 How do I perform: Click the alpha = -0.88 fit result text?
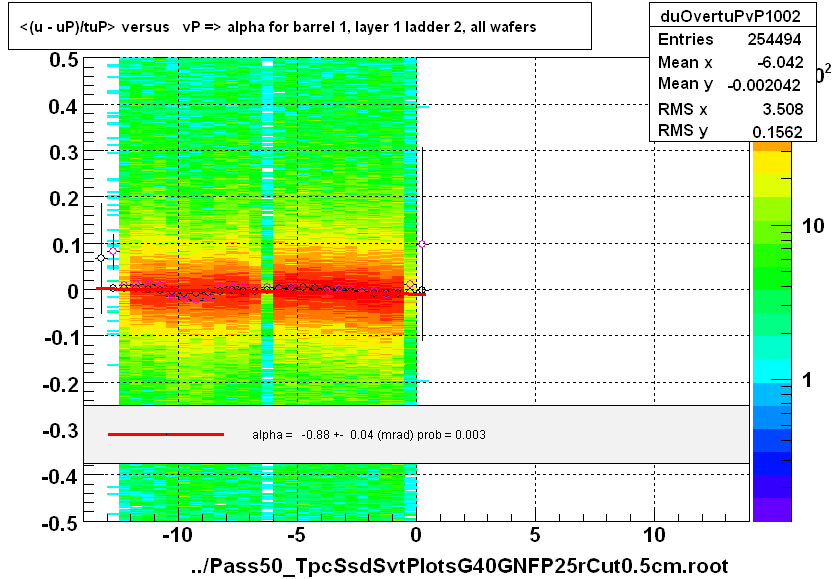coord(369,435)
